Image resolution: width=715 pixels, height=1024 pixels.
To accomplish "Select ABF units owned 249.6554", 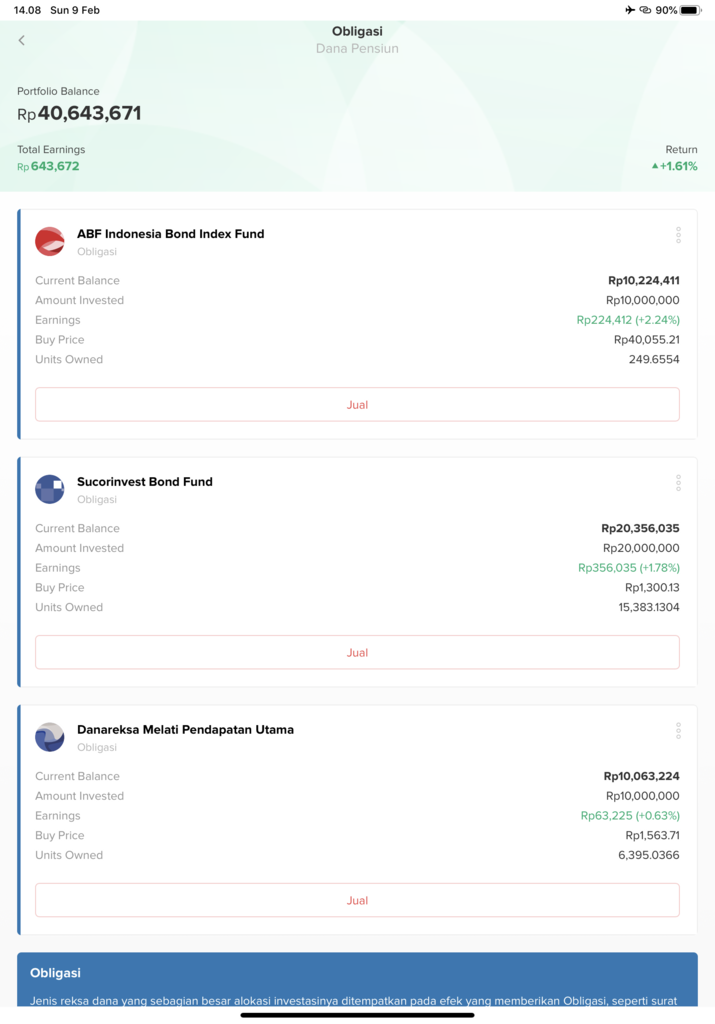I will click(654, 359).
